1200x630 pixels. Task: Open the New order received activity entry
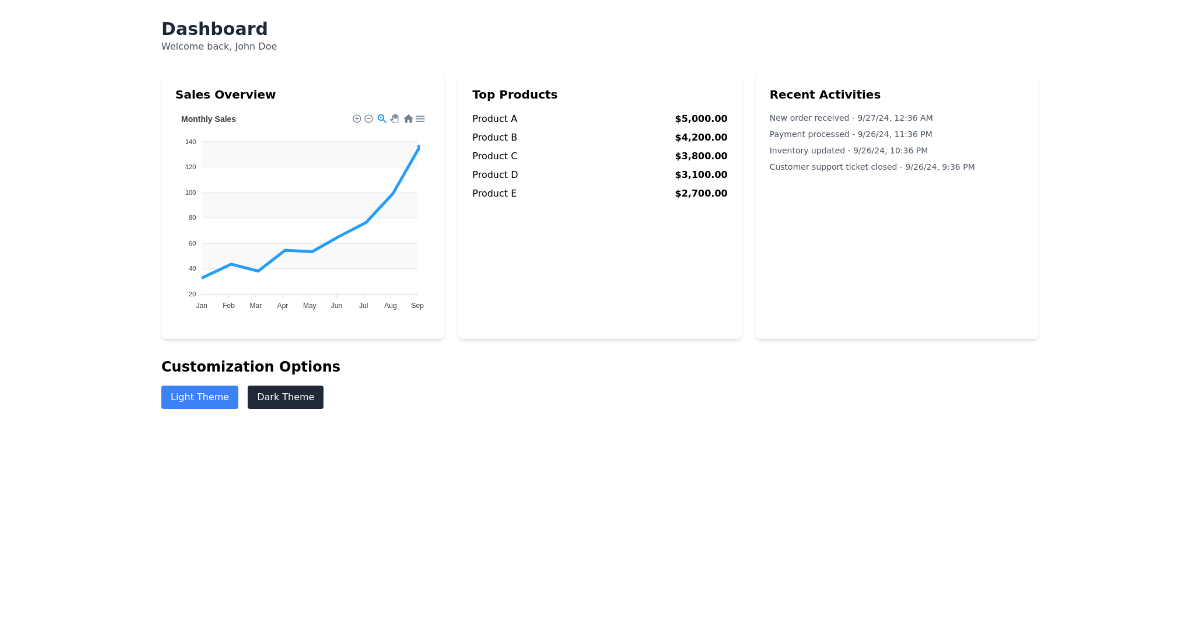(851, 117)
